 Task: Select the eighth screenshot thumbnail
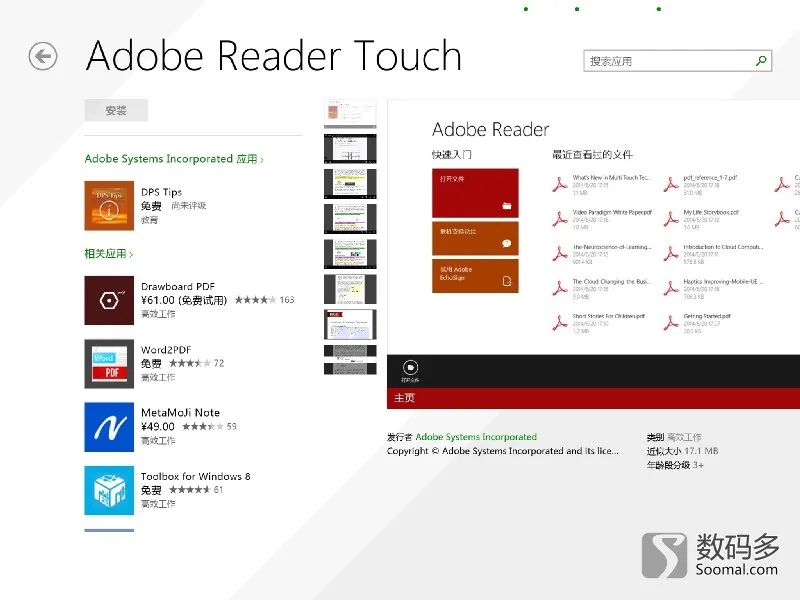(351, 360)
